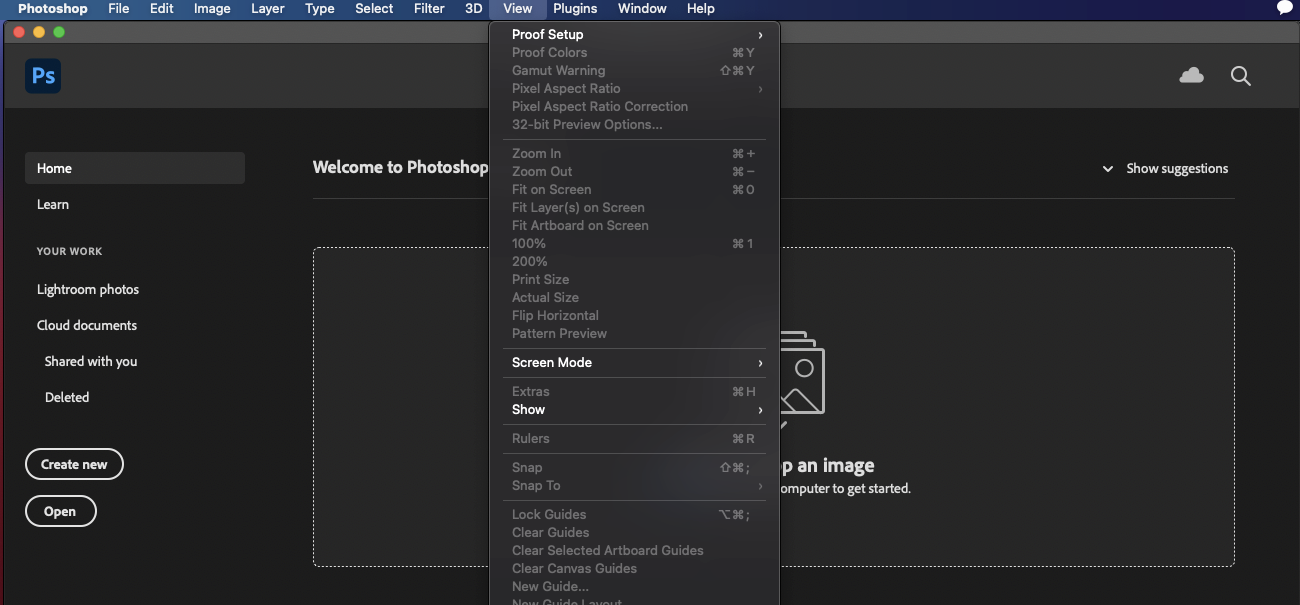Select the 200% zoom entry
This screenshot has height=605, width=1300.
pyautogui.click(x=634, y=261)
